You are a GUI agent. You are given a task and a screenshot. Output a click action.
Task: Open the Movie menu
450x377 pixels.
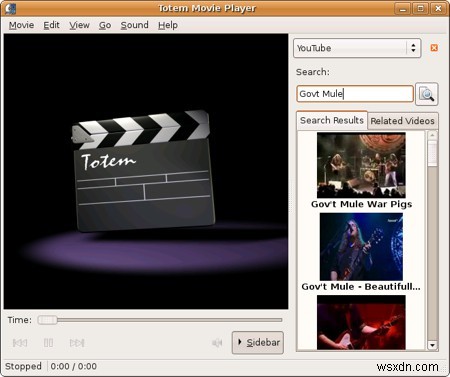tap(21, 25)
